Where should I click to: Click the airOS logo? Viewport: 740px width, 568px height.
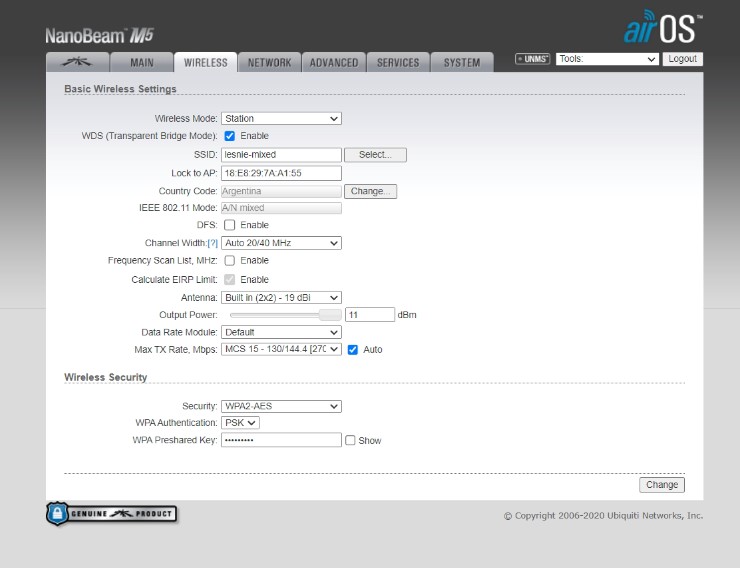(662, 28)
